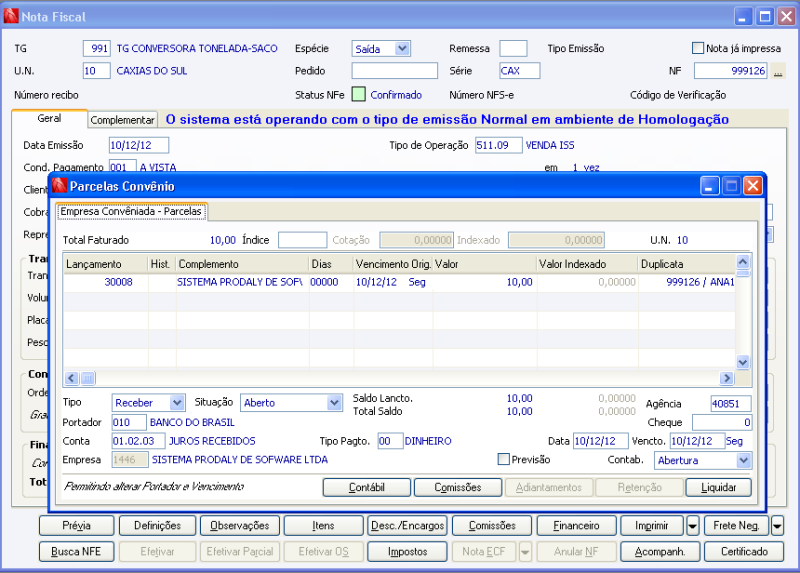Image resolution: width=800 pixels, height=573 pixels.
Task: Click the Nota Fiscal window title icon
Action: pyautogui.click(x=11, y=16)
